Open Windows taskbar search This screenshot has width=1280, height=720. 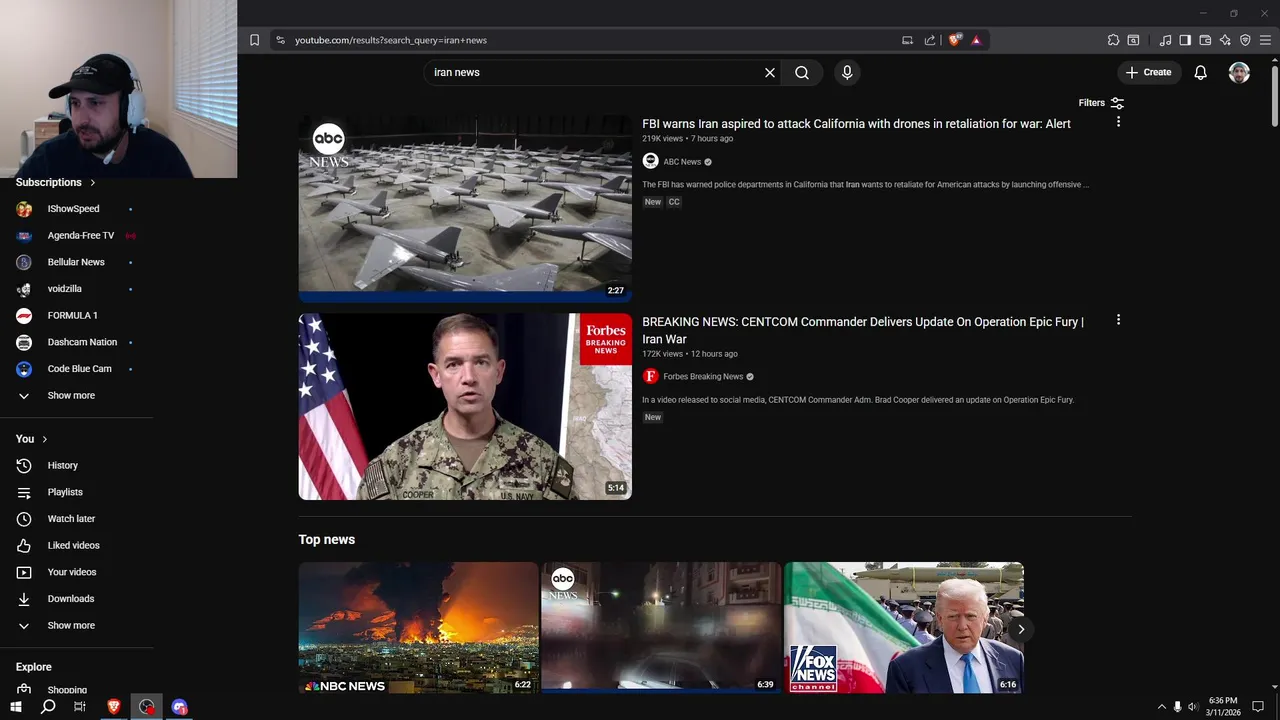coord(48,707)
